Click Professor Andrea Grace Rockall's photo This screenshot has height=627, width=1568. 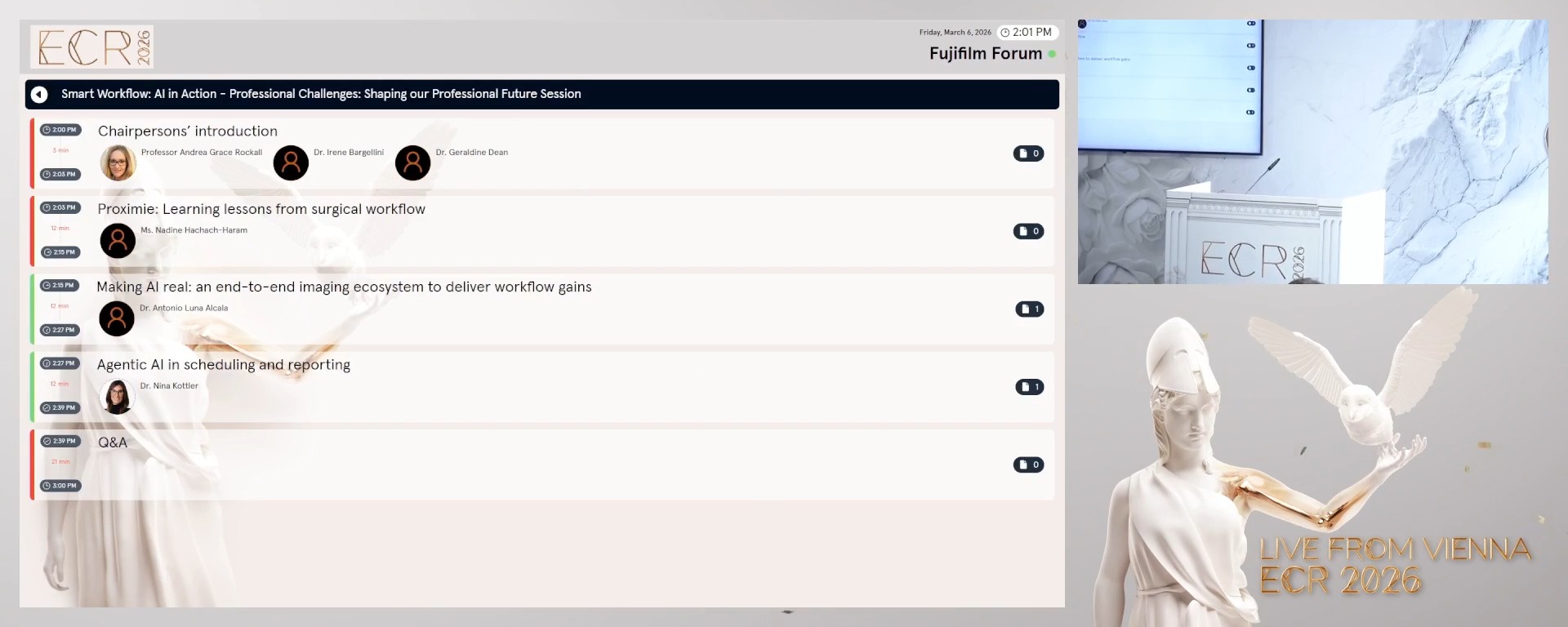(118, 163)
